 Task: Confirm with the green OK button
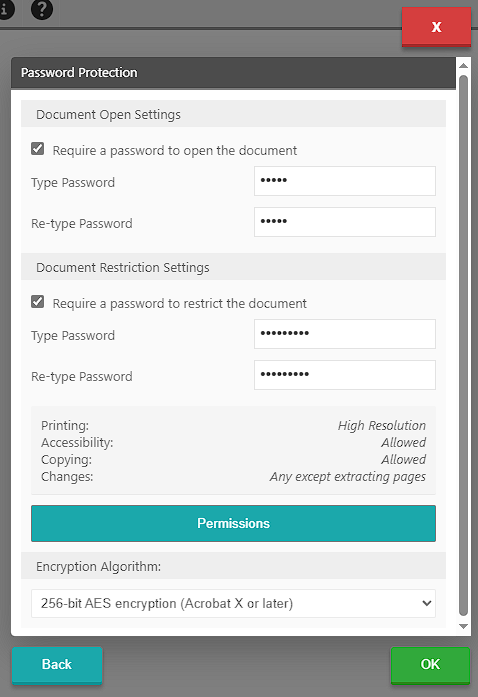[430, 665]
